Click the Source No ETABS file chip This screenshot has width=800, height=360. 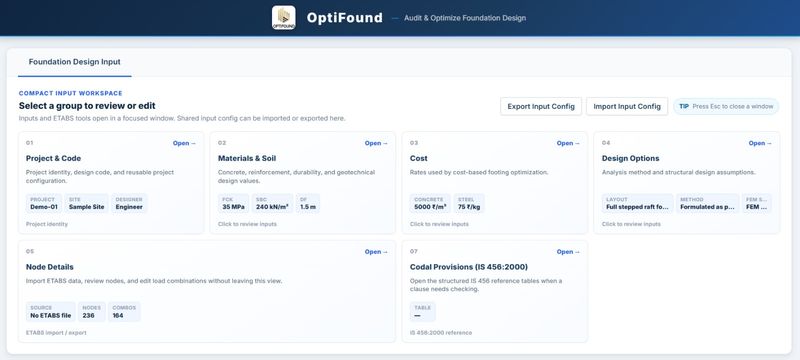pos(51,312)
